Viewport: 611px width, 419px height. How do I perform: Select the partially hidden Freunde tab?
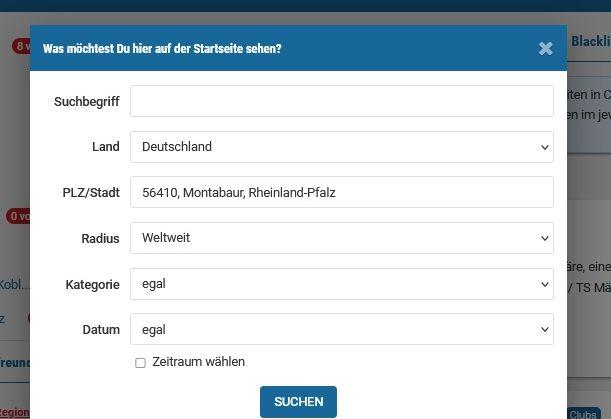(x=14, y=362)
